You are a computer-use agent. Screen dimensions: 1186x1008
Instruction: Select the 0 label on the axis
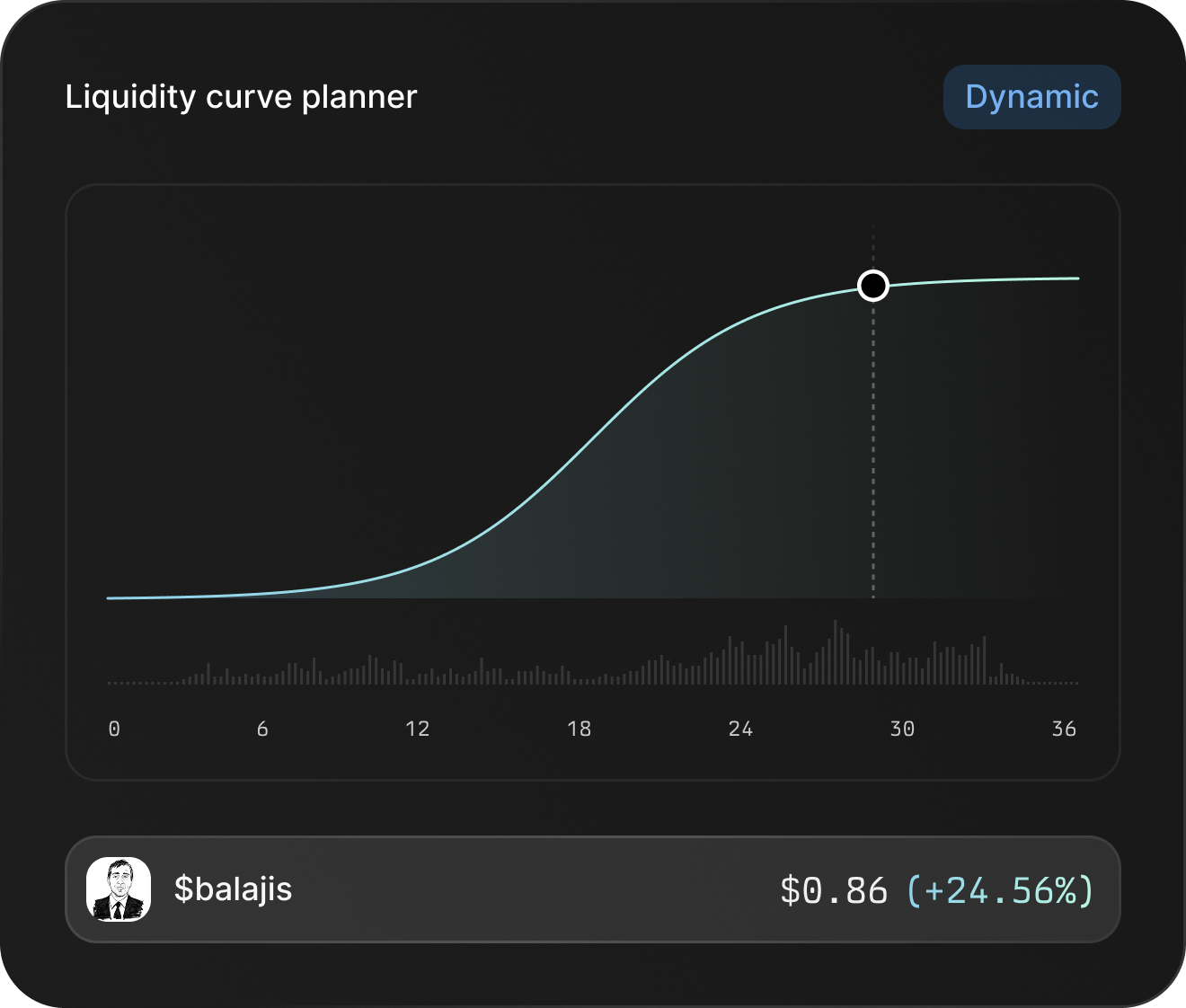(114, 729)
